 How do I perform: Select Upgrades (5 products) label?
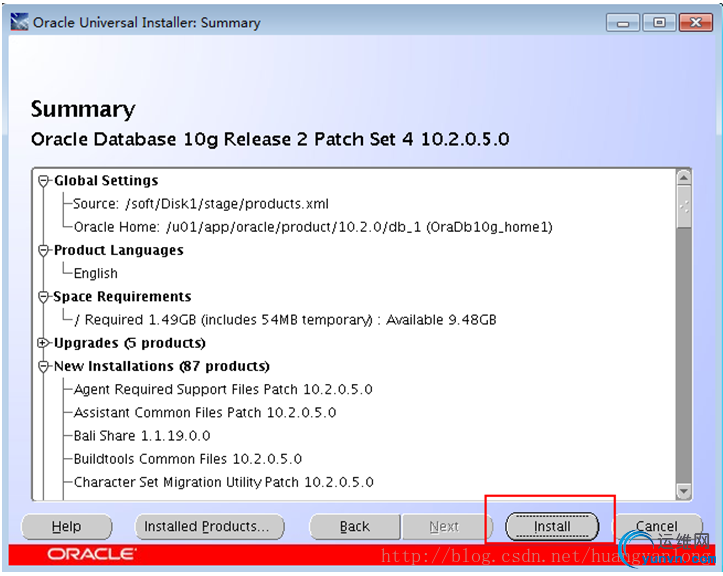pyautogui.click(x=130, y=343)
